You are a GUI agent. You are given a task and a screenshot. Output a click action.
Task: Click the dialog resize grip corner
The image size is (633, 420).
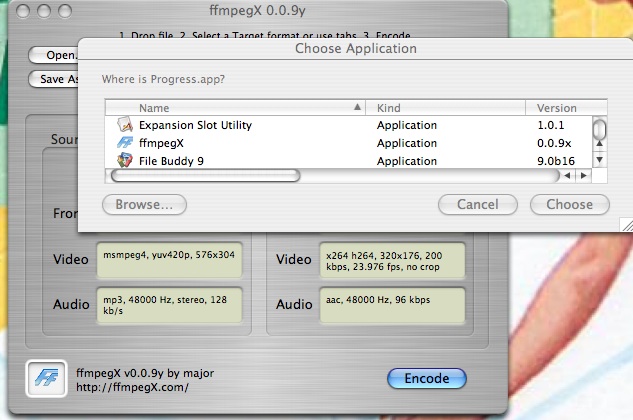click(x=627, y=225)
